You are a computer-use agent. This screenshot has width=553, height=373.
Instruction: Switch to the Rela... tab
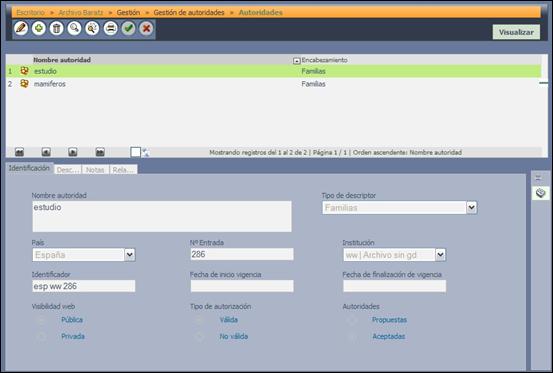click(123, 170)
